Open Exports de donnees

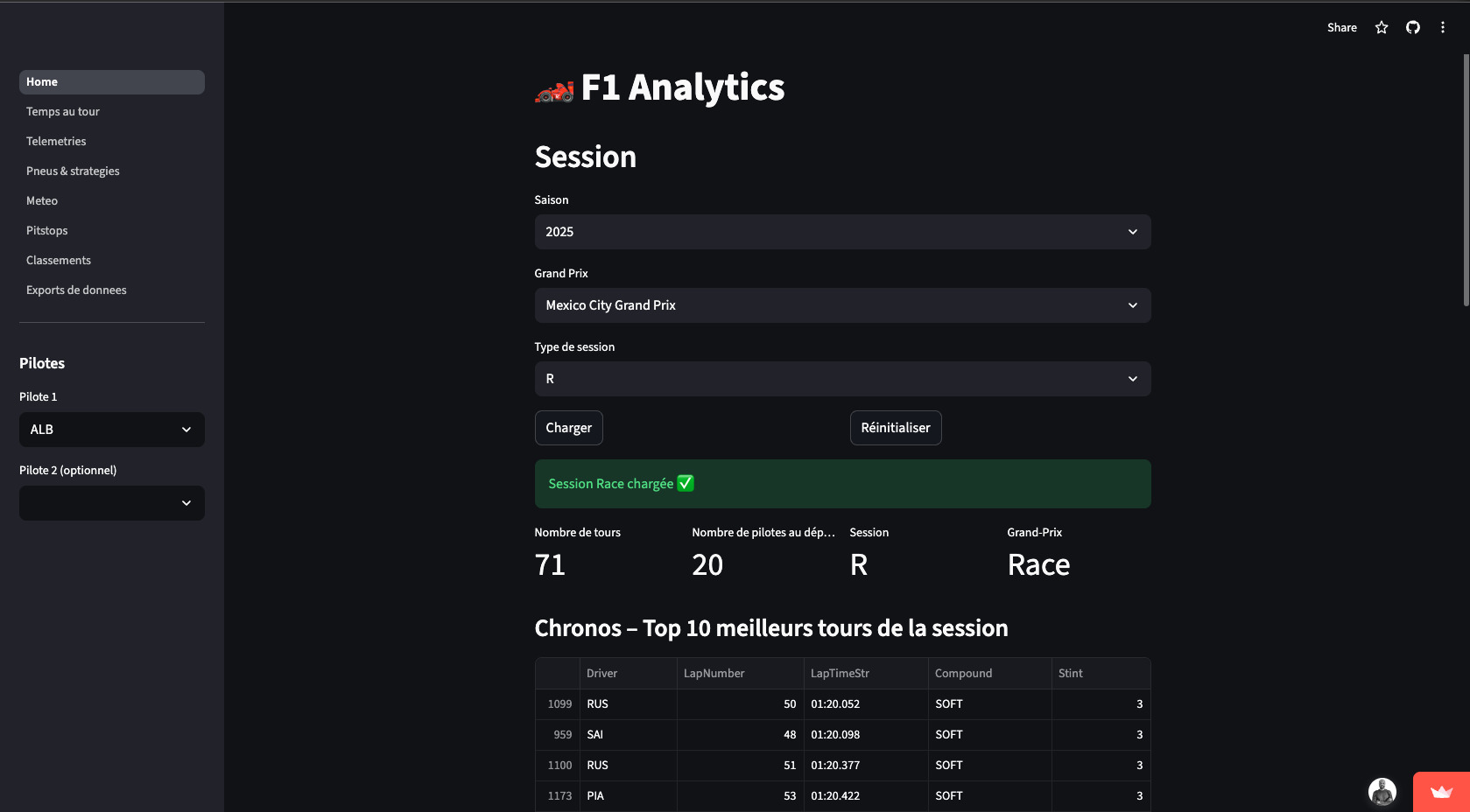tap(76, 290)
